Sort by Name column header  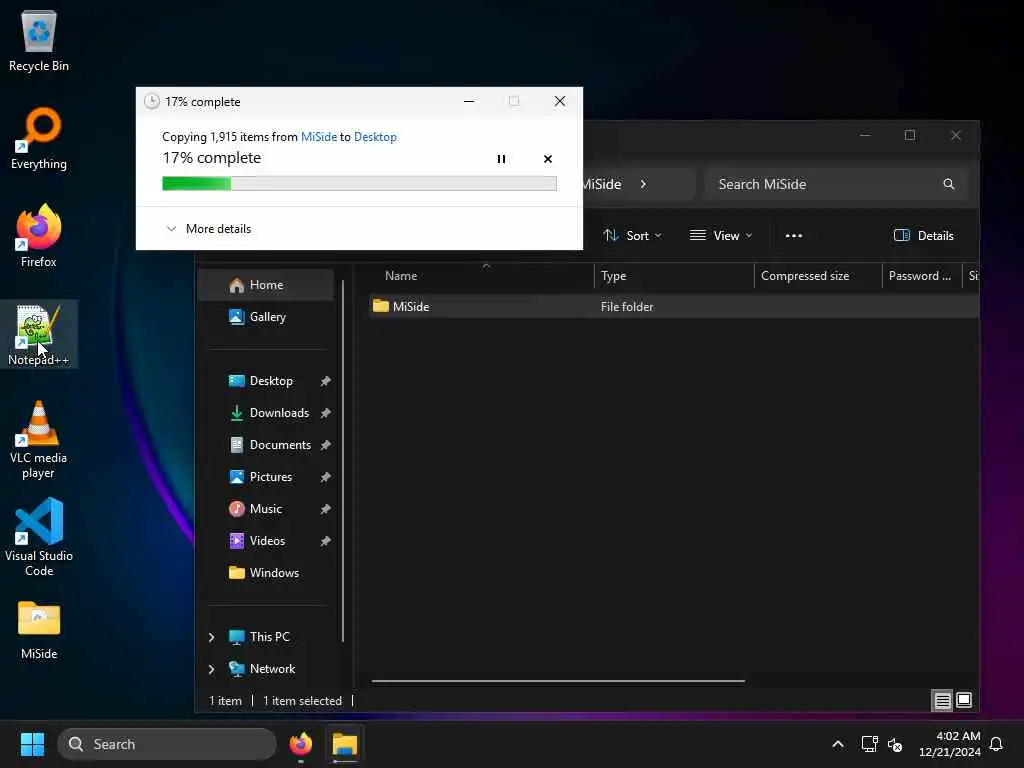[482, 276]
